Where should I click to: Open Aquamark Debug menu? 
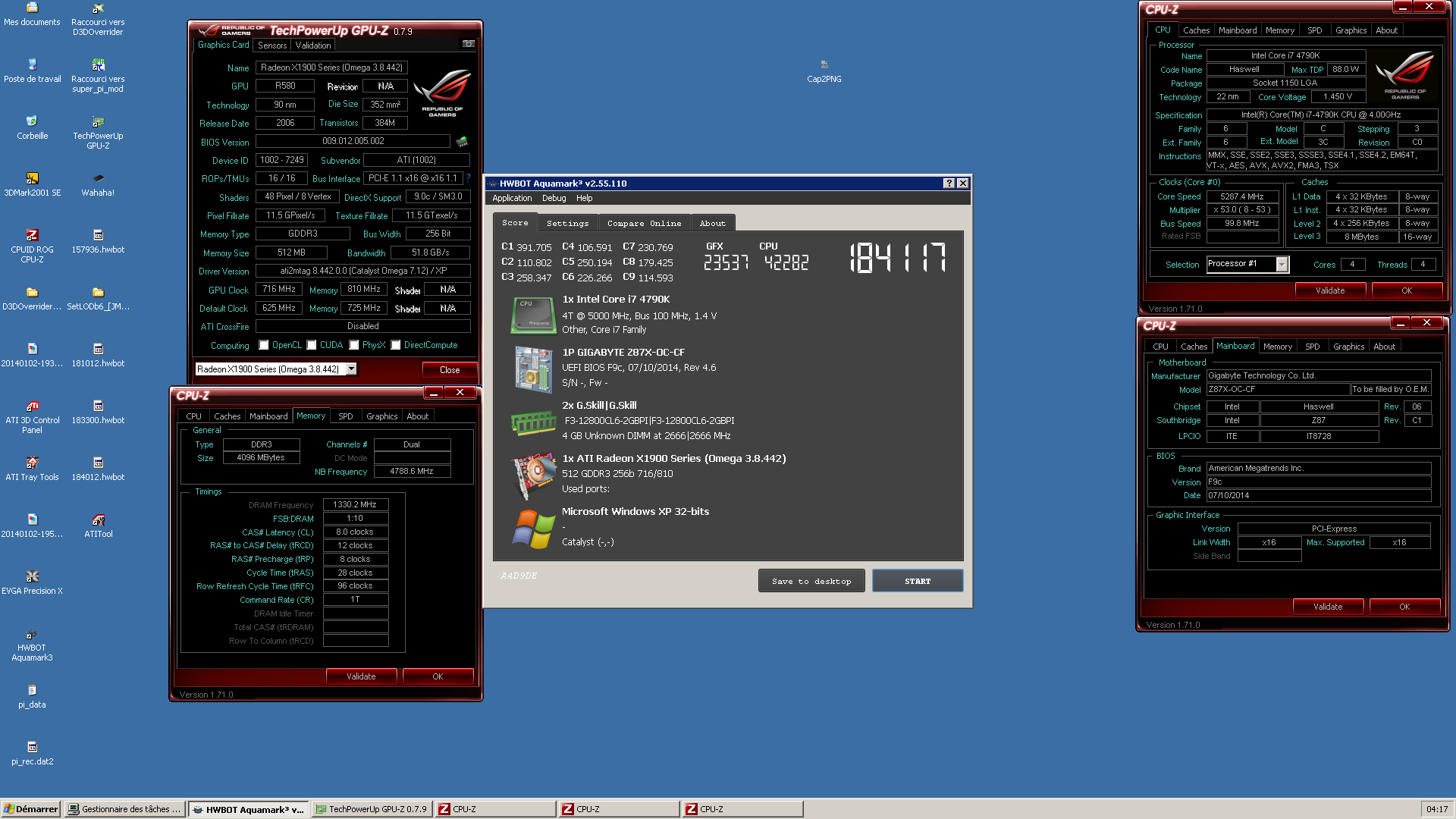coord(554,198)
